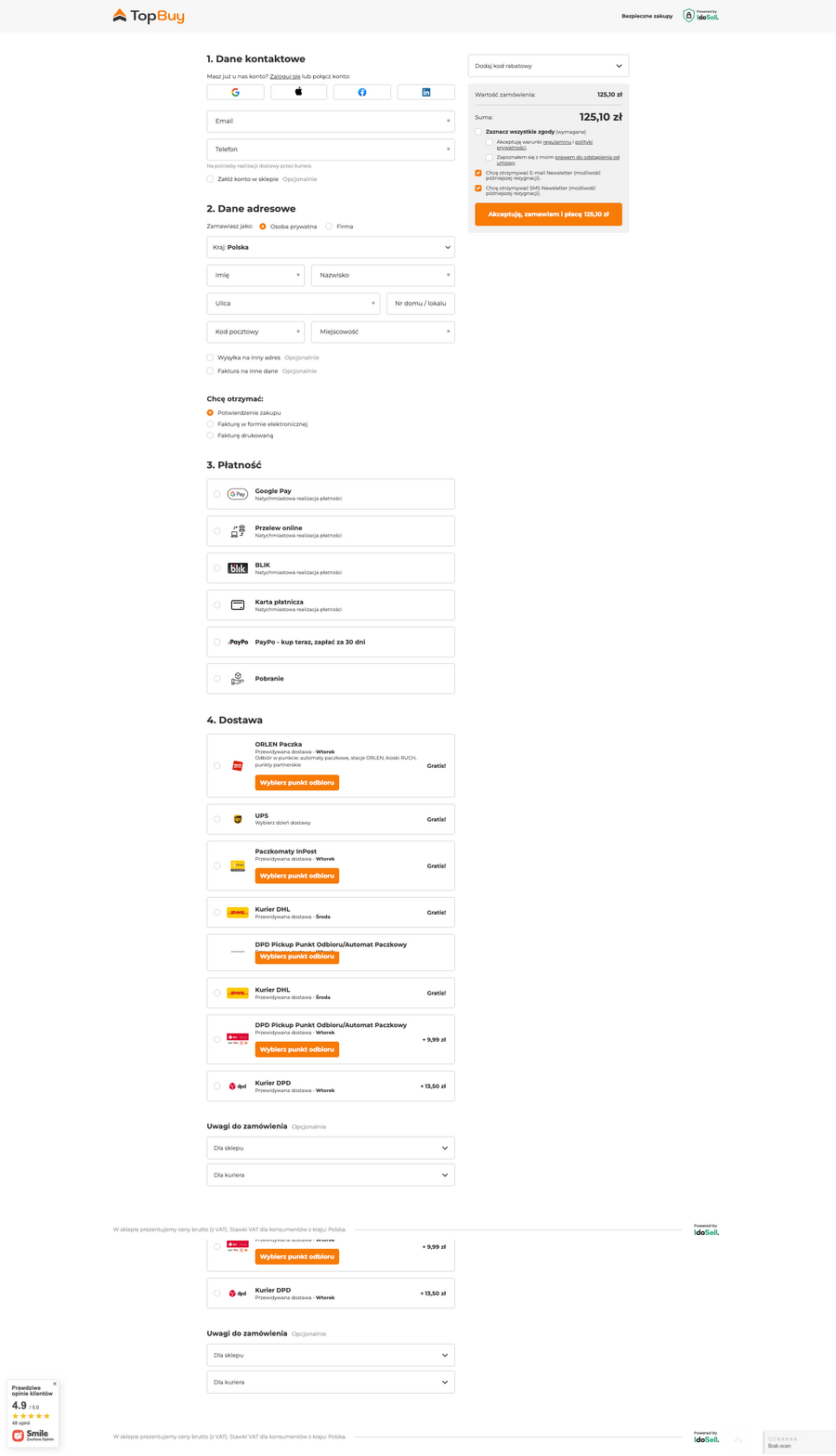Connect account using LinkedIn icon
The height and width of the screenshot is (1456, 836).
425,92
